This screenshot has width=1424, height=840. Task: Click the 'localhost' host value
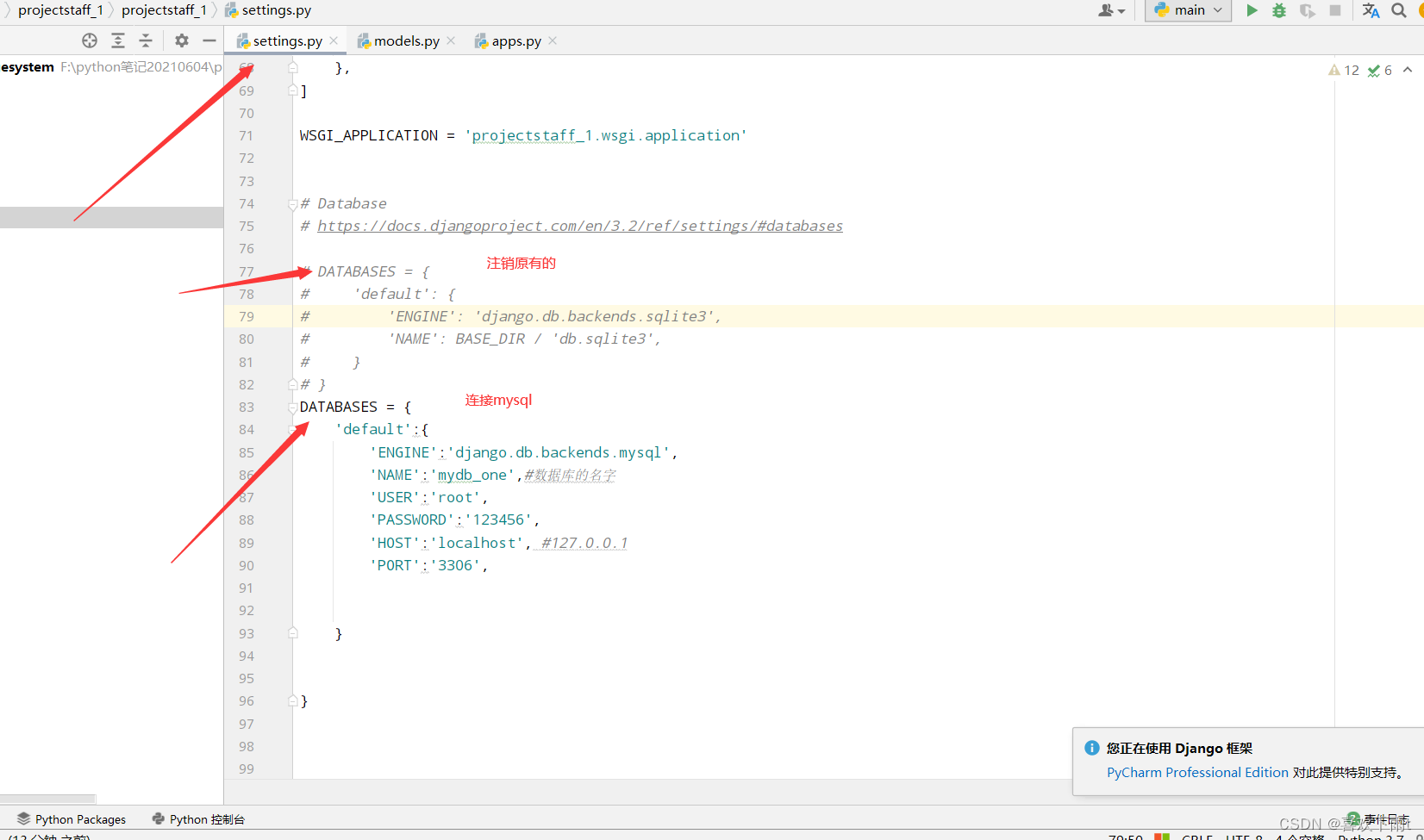coord(477,543)
